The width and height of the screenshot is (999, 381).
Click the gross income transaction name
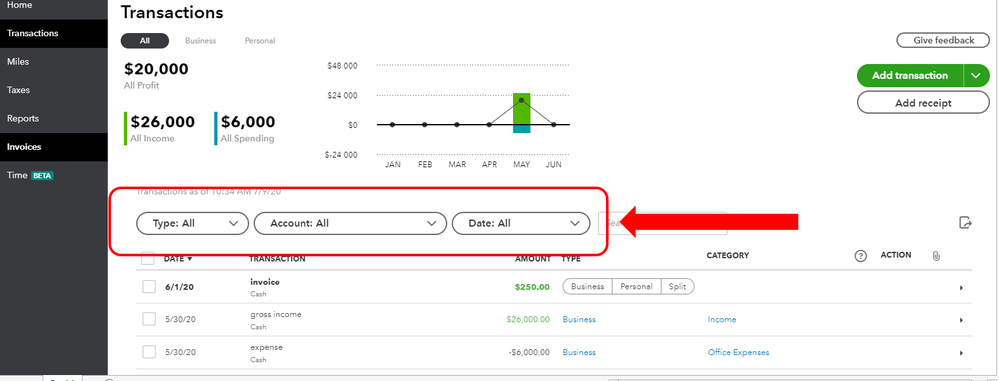coord(276,315)
